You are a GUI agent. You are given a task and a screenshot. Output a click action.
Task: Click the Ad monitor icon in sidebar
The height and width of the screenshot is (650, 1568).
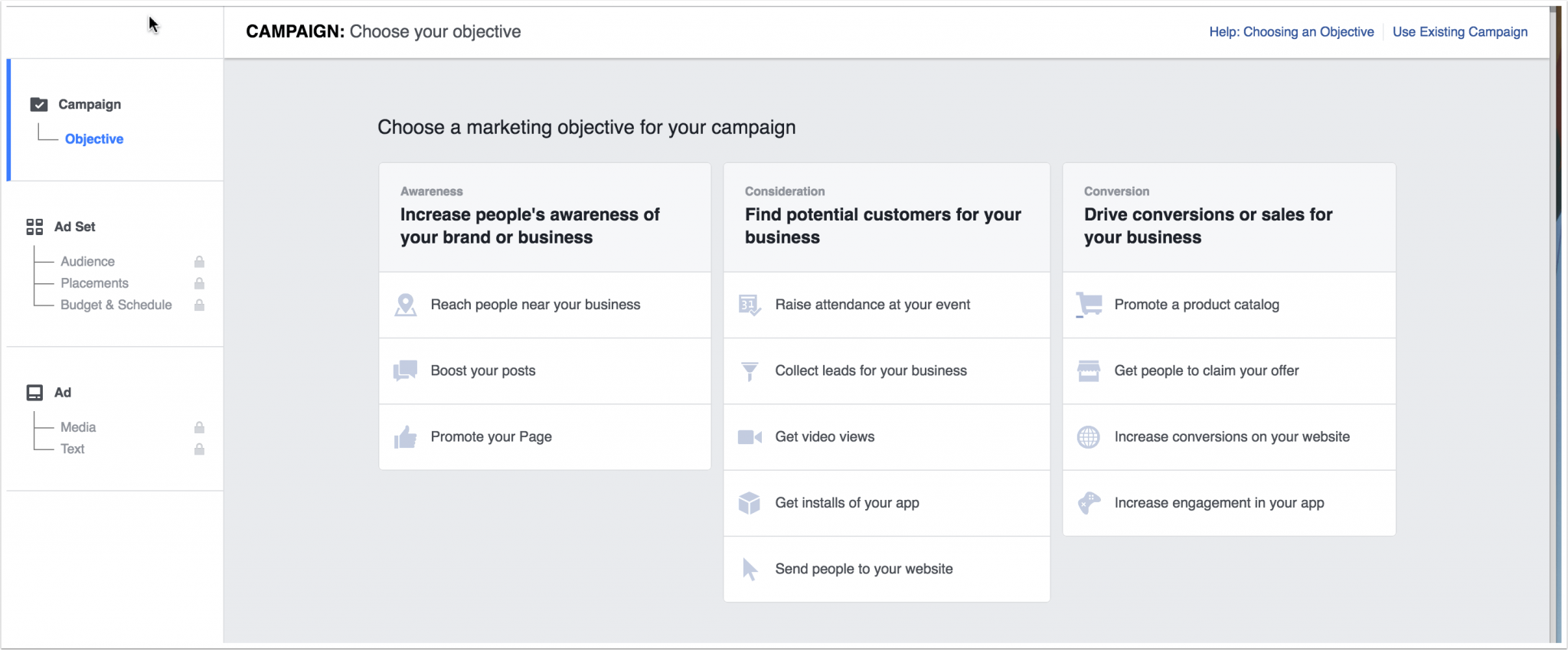pos(34,393)
